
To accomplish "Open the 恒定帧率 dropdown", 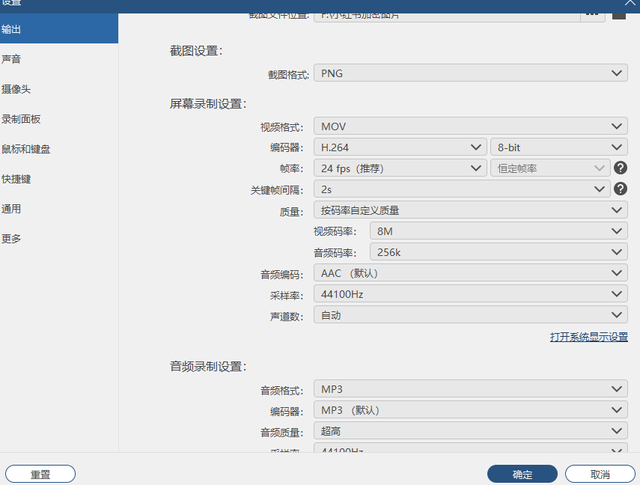I will pos(550,168).
